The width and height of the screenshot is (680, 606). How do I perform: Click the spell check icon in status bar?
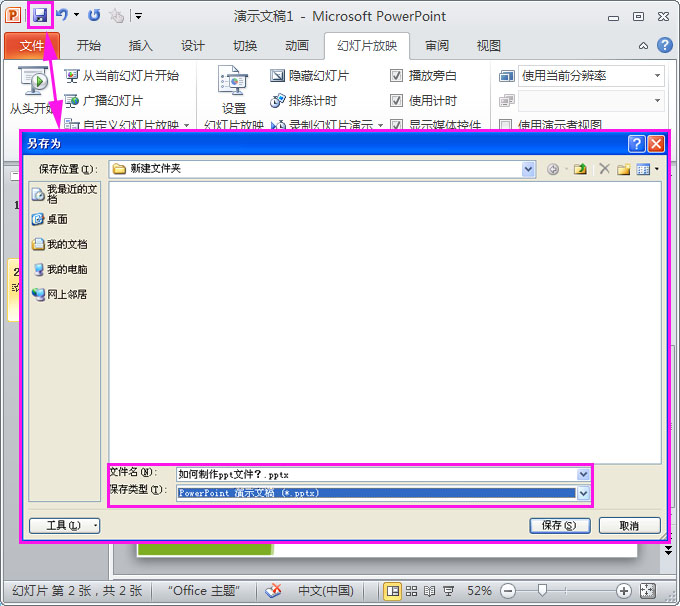click(274, 591)
